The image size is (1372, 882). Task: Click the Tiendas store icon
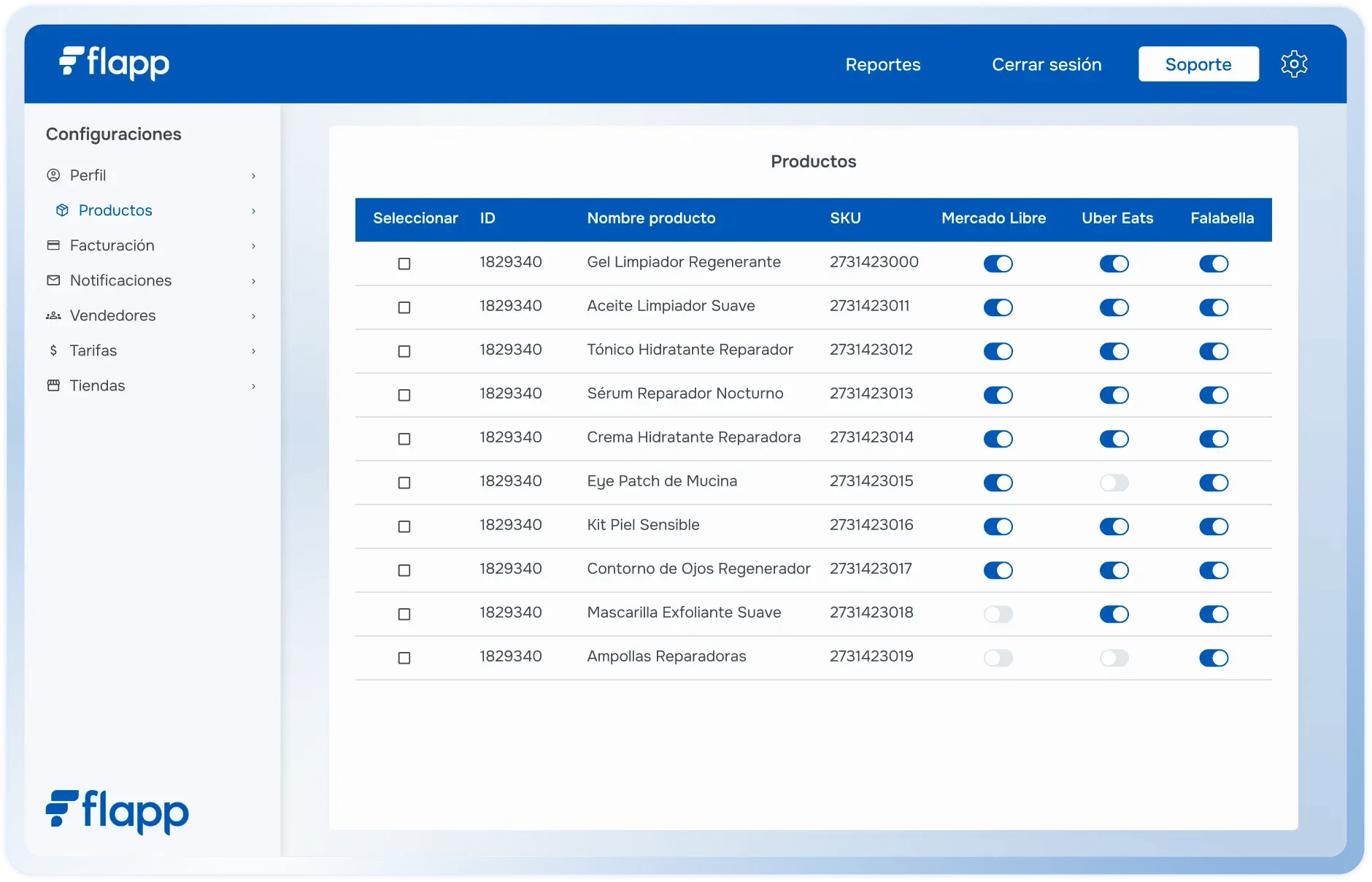pyautogui.click(x=53, y=386)
